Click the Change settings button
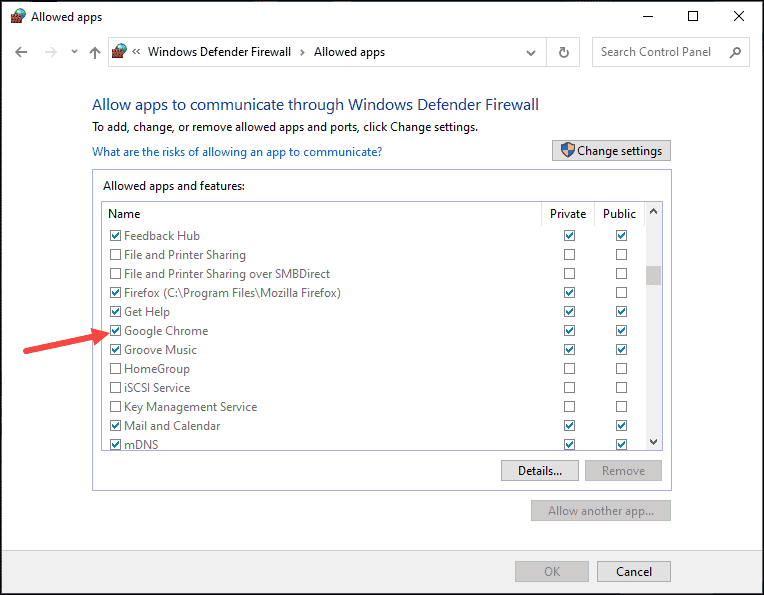764x595 pixels. pyautogui.click(x=611, y=151)
